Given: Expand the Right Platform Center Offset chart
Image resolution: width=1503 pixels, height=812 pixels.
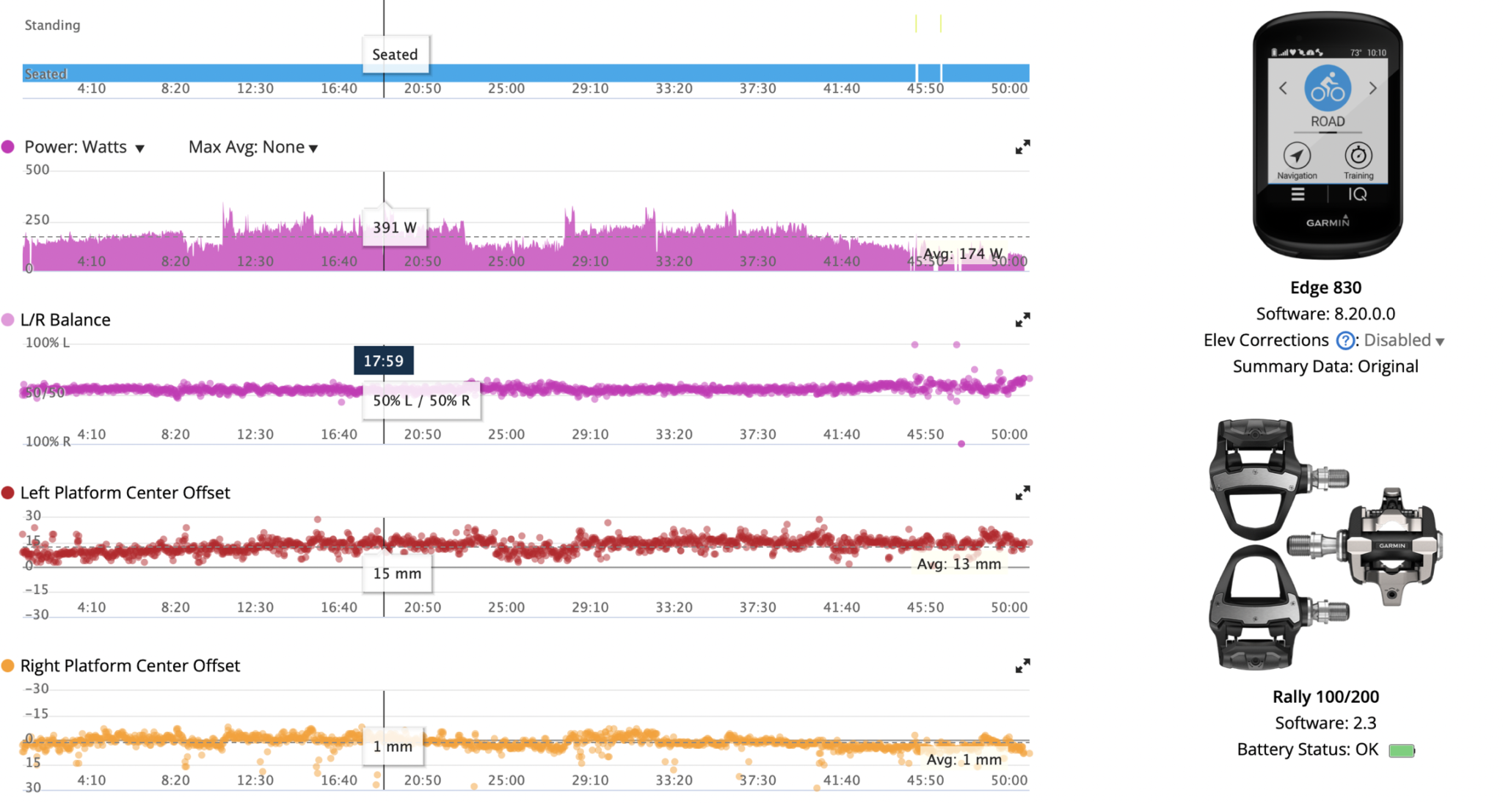Looking at the screenshot, I should pos(1022,666).
